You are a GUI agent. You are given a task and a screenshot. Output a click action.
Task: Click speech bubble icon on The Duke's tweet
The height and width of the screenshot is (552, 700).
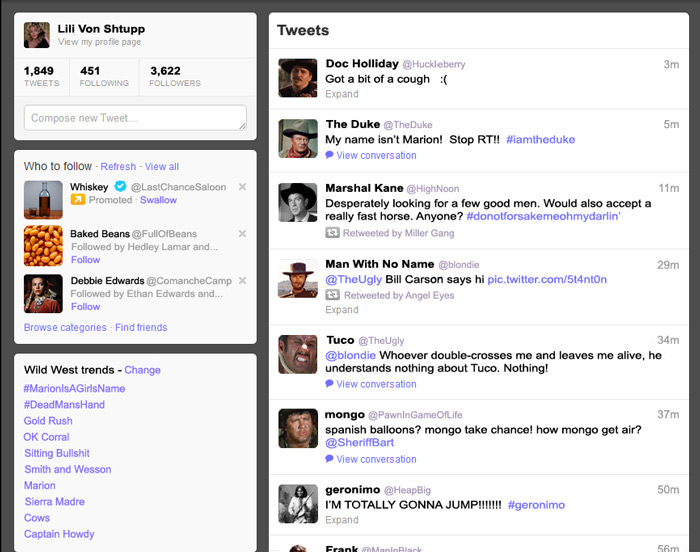329,155
